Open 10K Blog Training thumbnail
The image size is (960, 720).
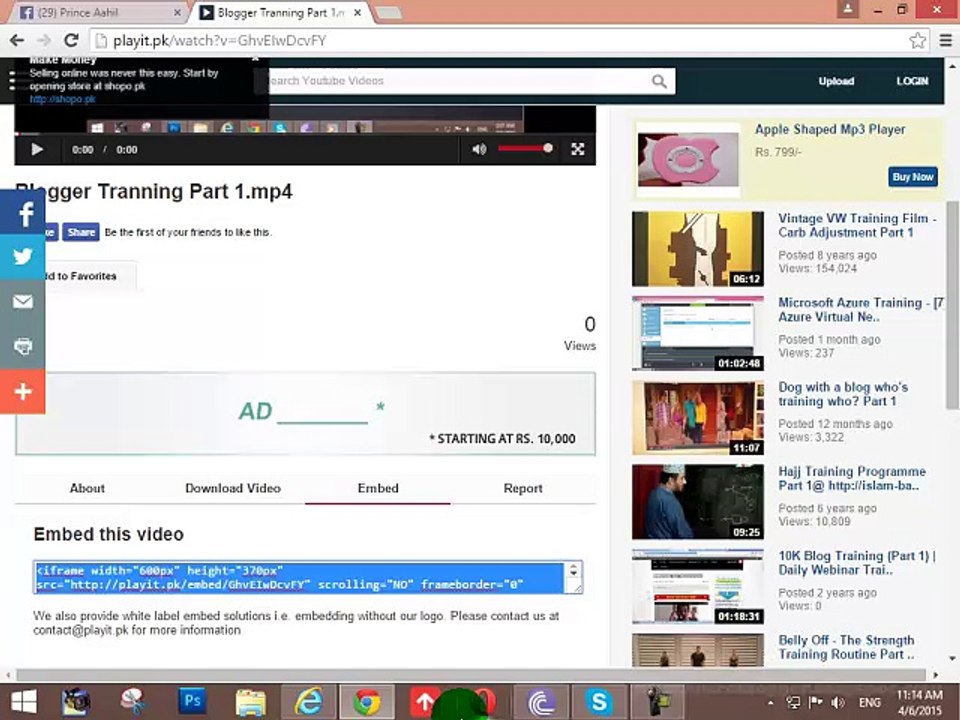(698, 587)
